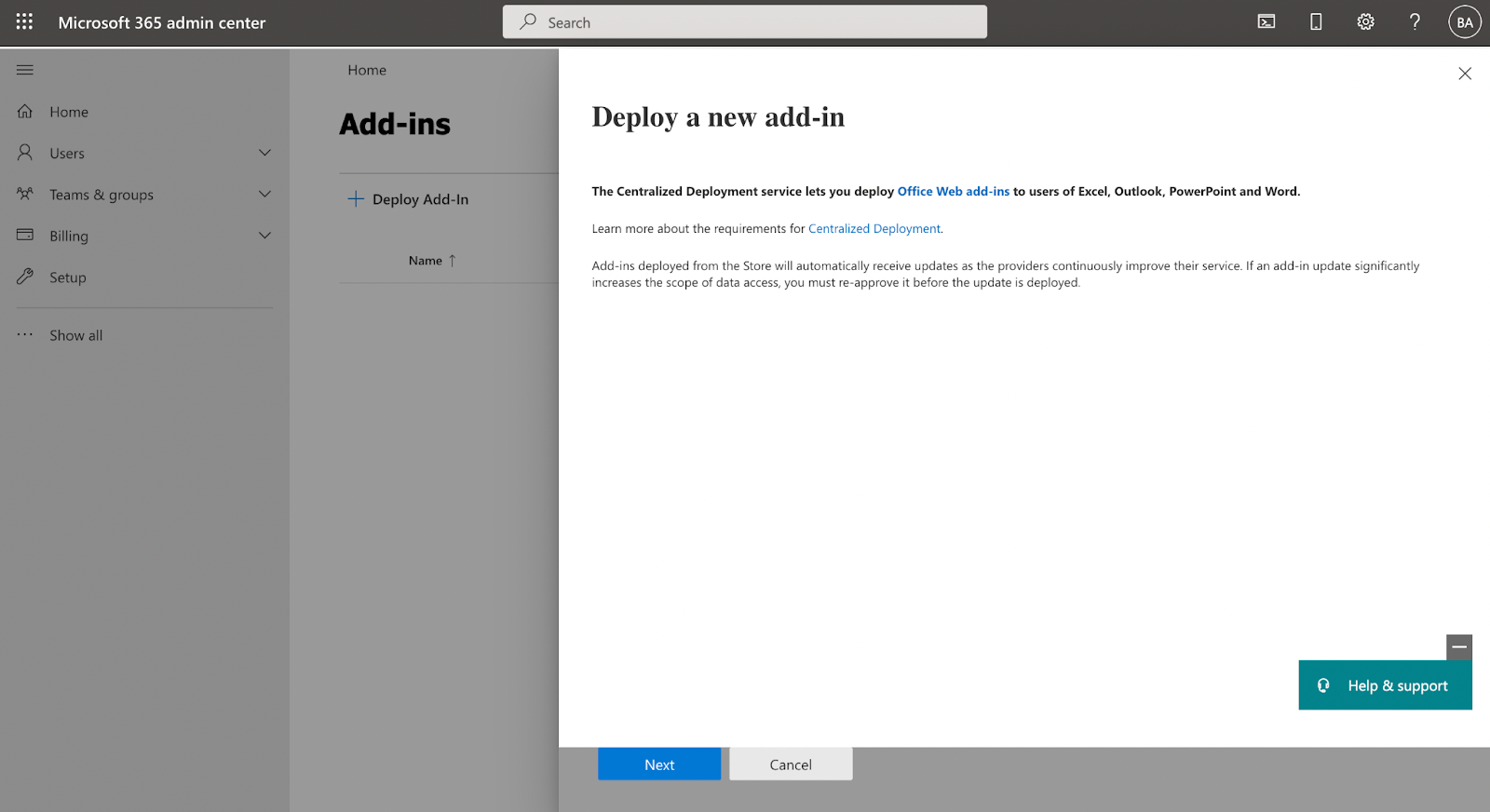Viewport: 1490px width, 812px height.
Task: Open the Office Web add-ins link
Action: point(953,191)
